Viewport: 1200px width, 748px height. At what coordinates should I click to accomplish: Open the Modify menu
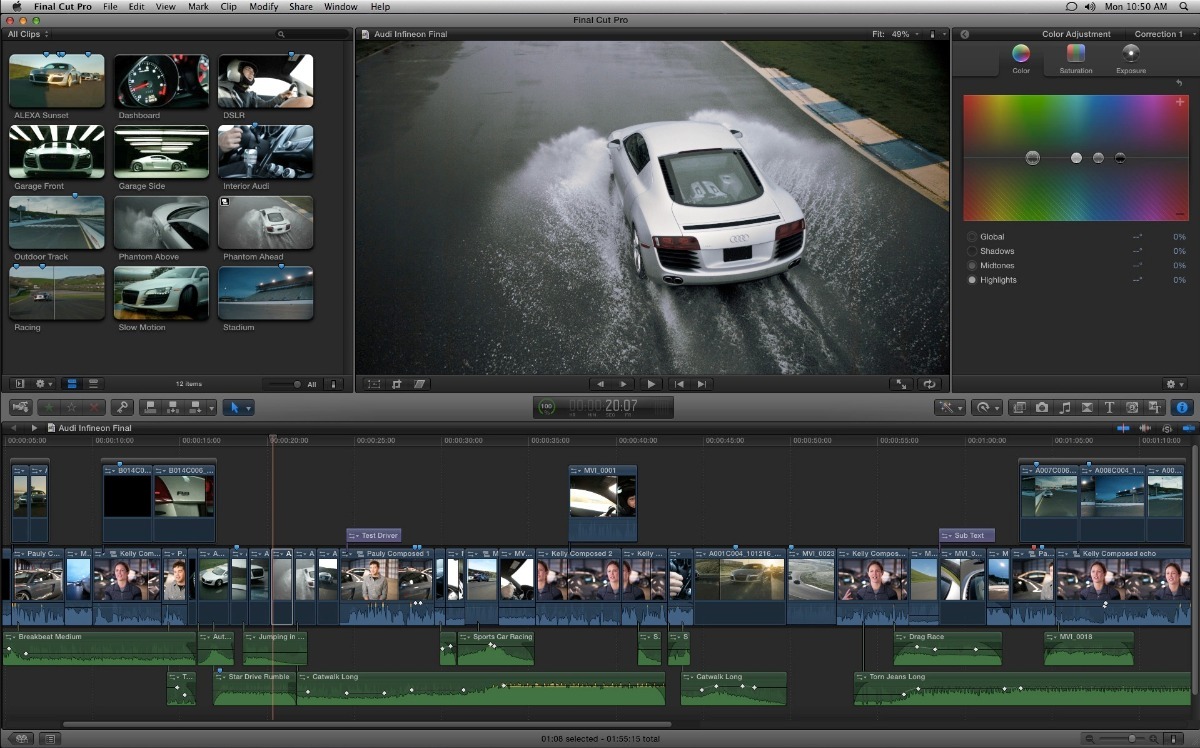click(263, 7)
